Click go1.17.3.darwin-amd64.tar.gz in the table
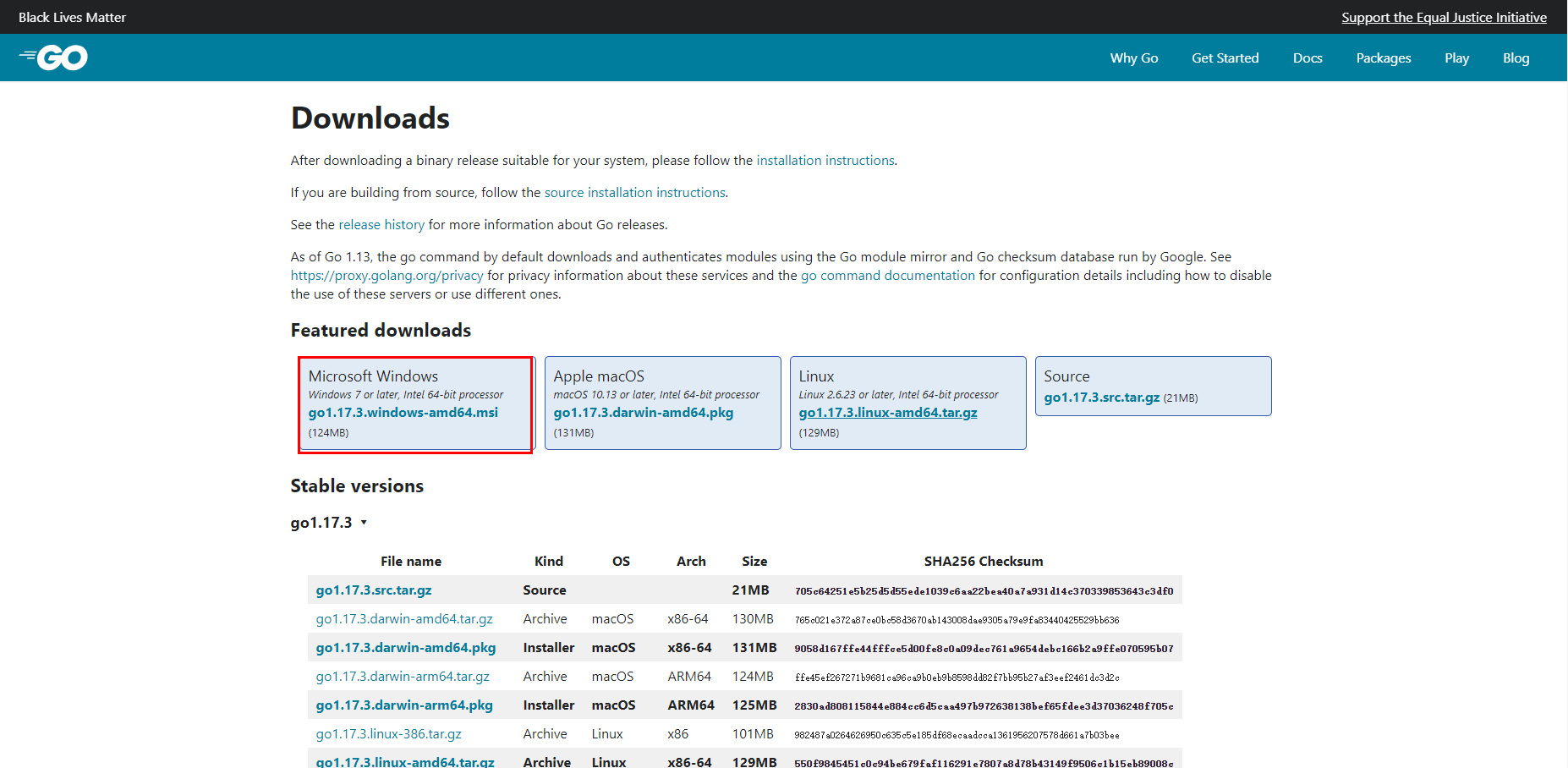Viewport: 1568px width, 768px height. pos(404,619)
